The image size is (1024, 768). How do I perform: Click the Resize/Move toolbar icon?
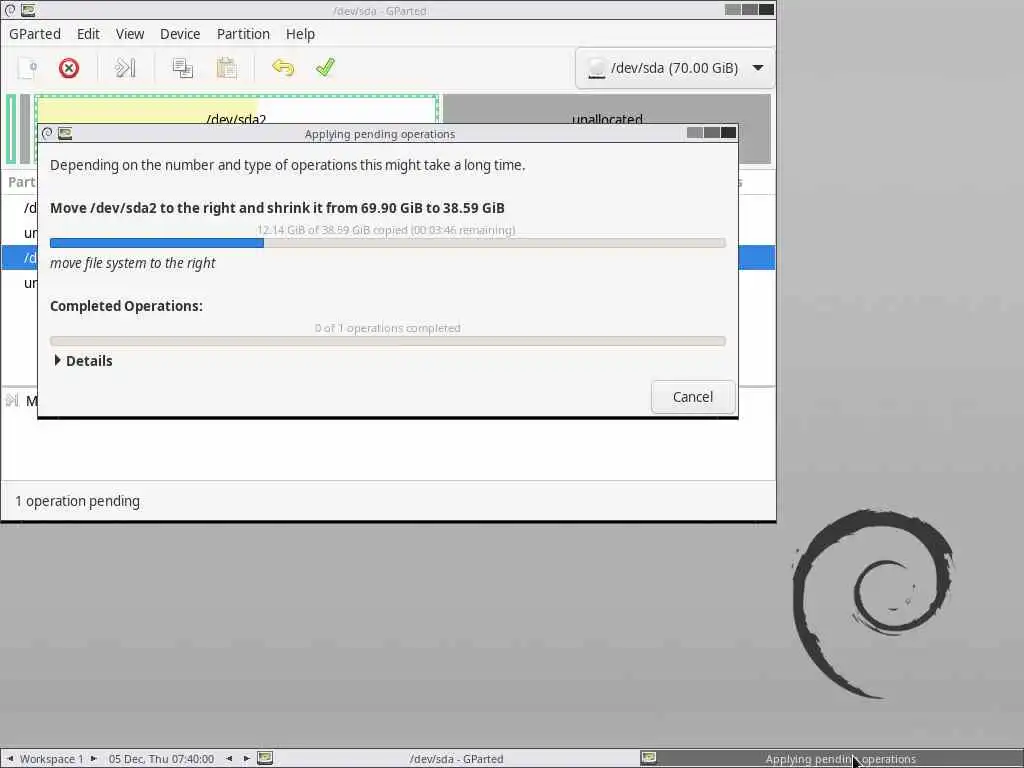coord(125,68)
